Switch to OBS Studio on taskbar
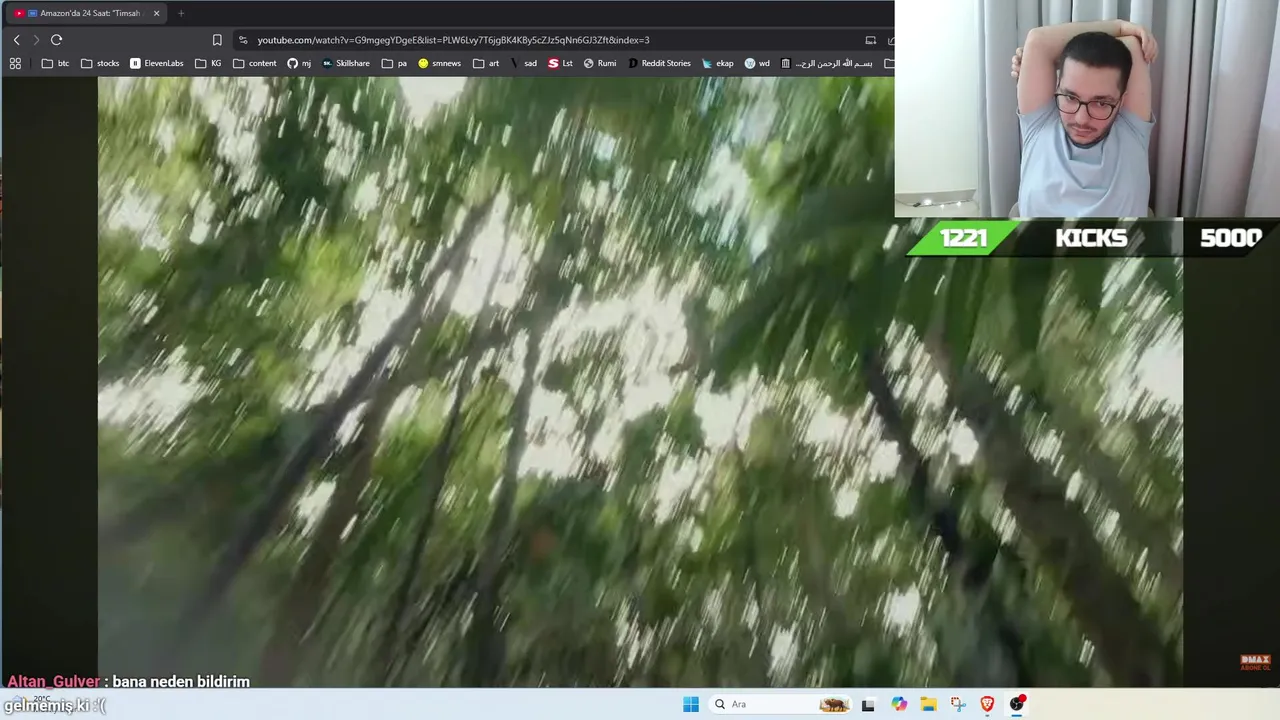The width and height of the screenshot is (1280, 720). tap(1017, 704)
